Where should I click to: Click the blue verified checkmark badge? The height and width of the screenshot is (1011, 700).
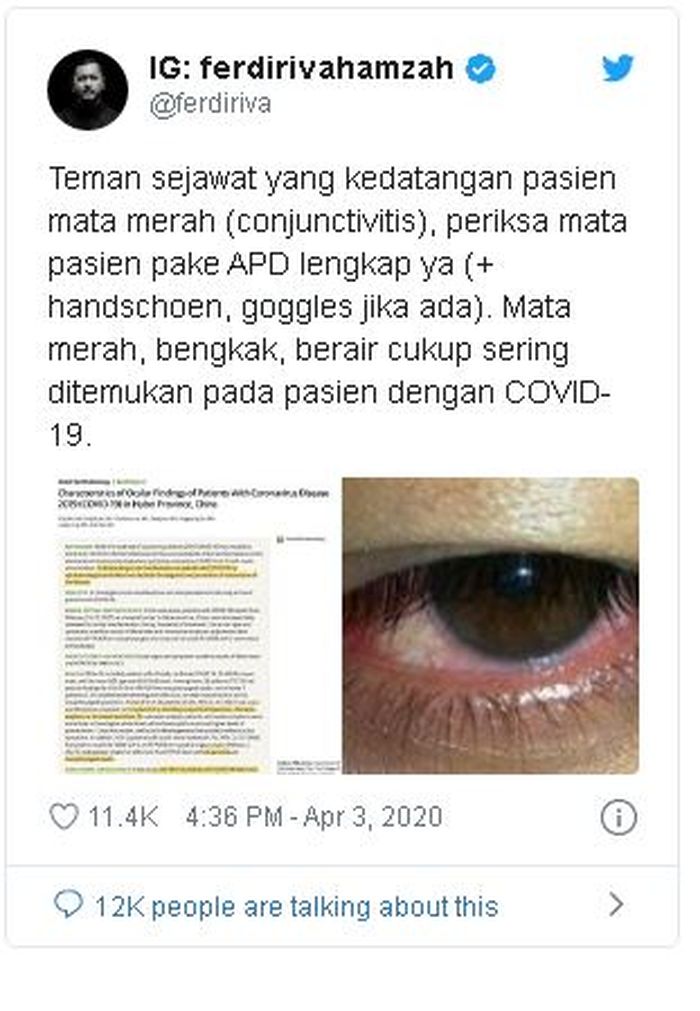(x=481, y=68)
